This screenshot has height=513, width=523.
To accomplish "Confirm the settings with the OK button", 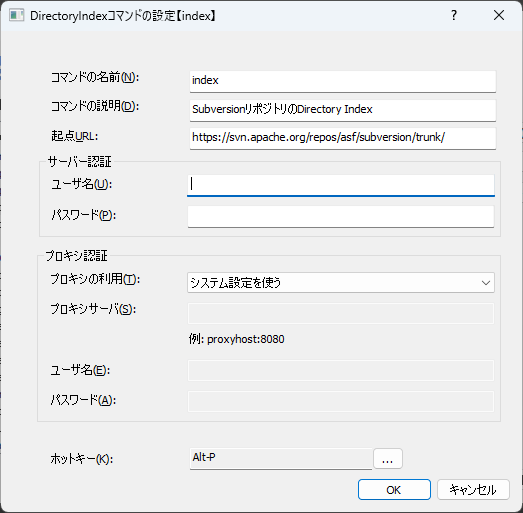I will pos(394,490).
